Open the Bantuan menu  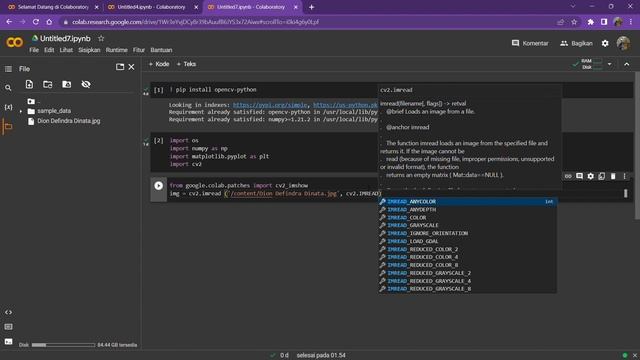click(161, 50)
